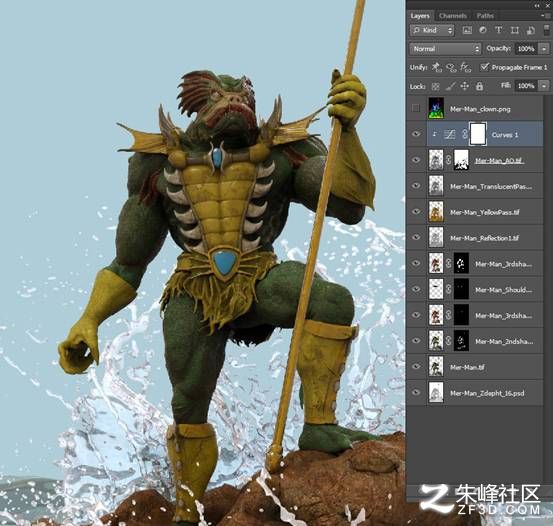Select the Curves 1 layer mask thumbnail
This screenshot has width=553, height=526.
478,134
